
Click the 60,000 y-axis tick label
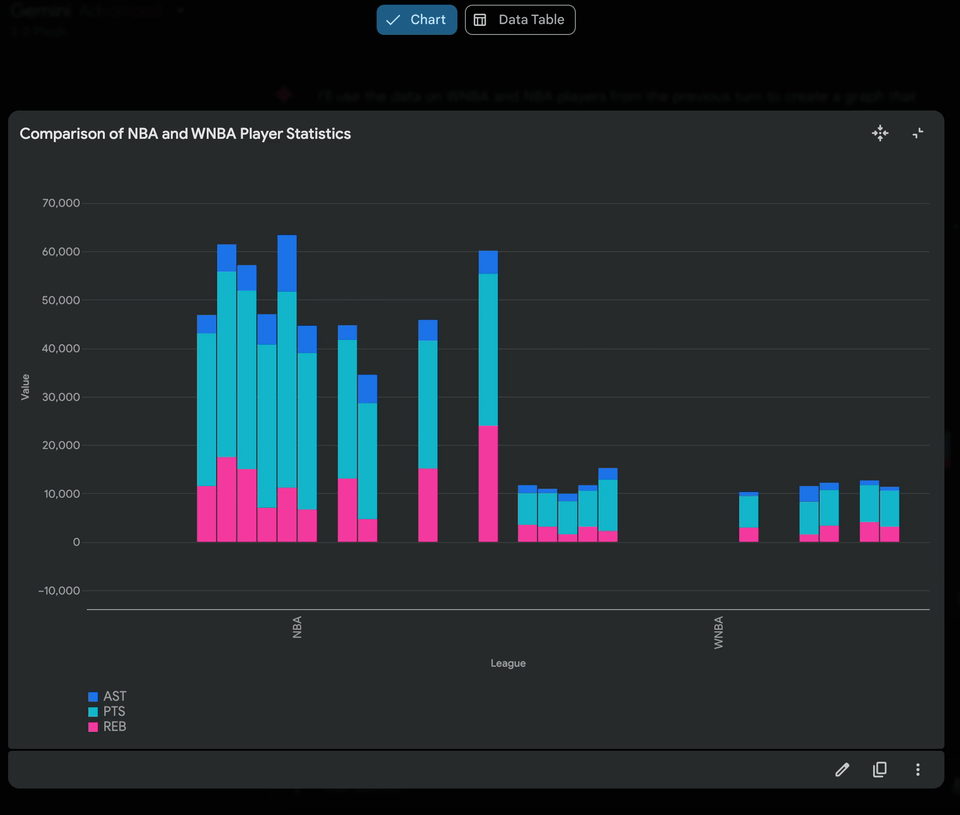coord(61,252)
